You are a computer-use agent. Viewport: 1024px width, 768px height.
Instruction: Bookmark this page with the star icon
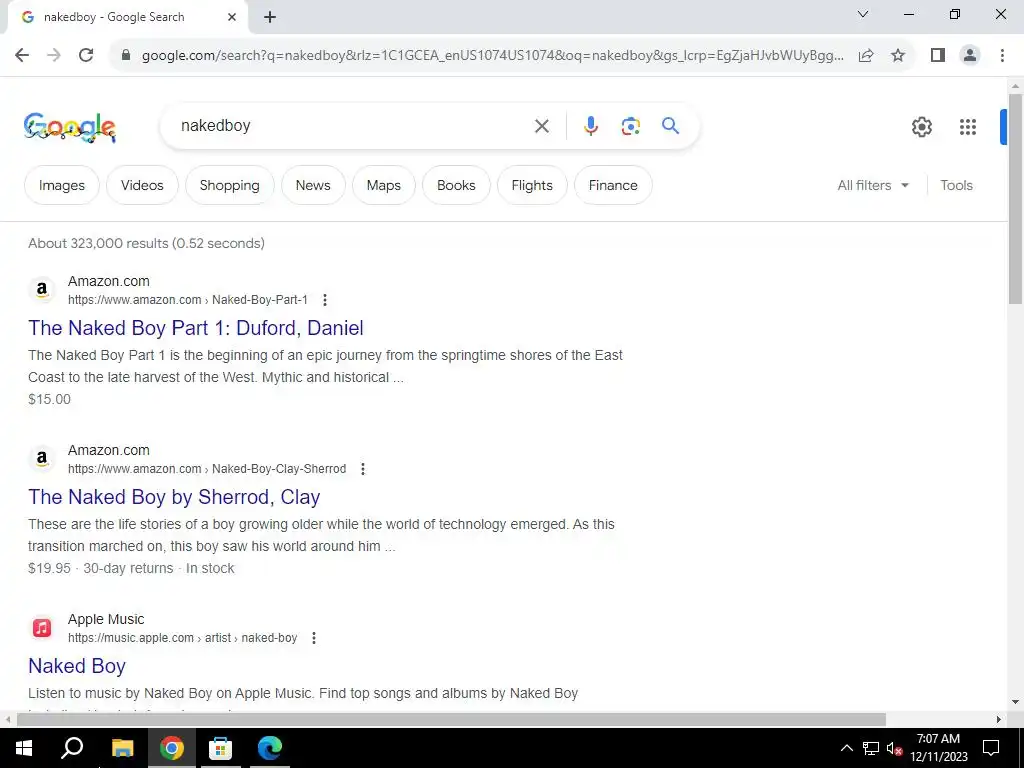coord(898,56)
